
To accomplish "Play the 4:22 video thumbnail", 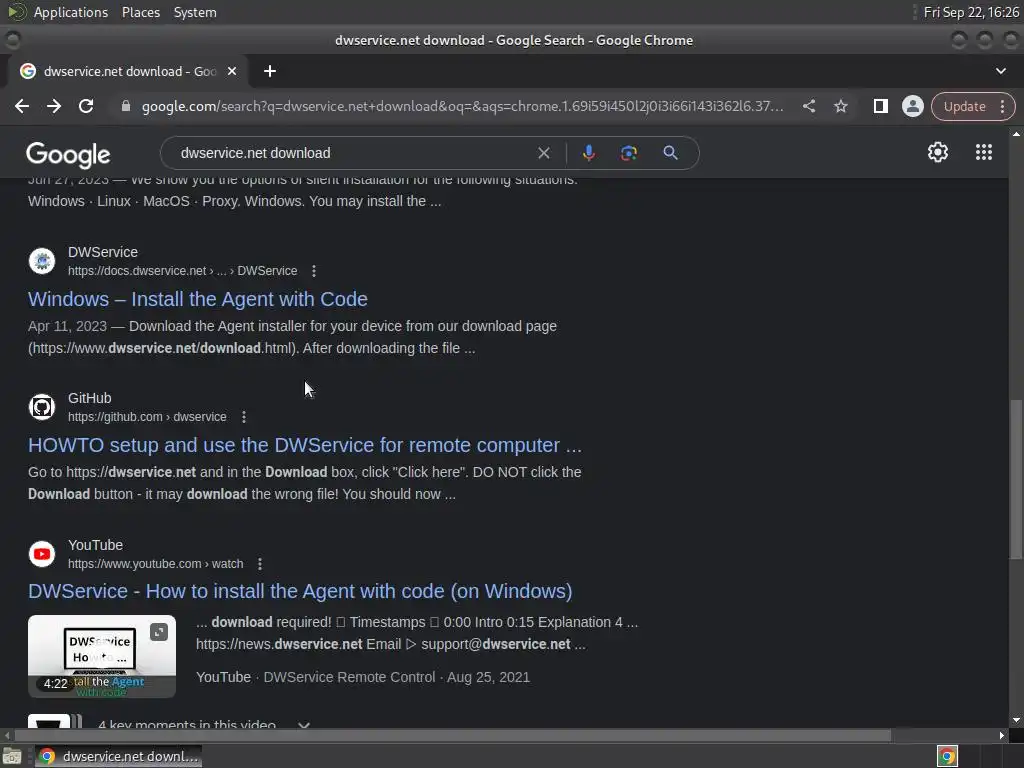I will (102, 656).
